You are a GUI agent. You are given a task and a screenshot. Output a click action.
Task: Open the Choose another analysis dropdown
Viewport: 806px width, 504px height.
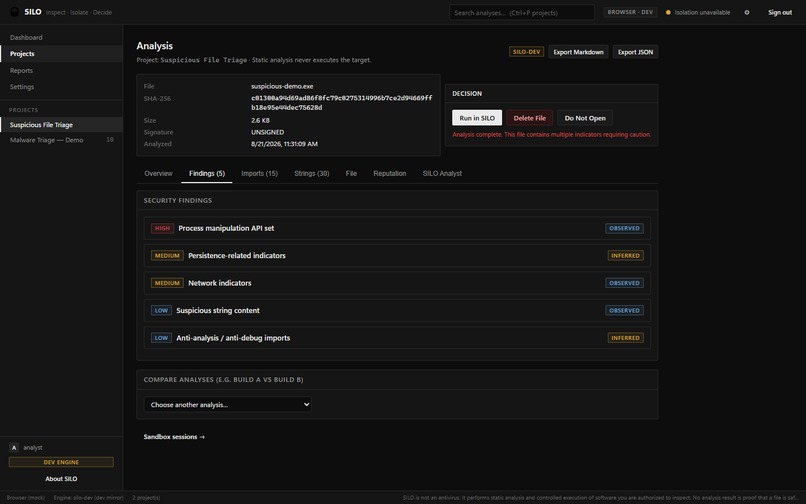pos(227,405)
